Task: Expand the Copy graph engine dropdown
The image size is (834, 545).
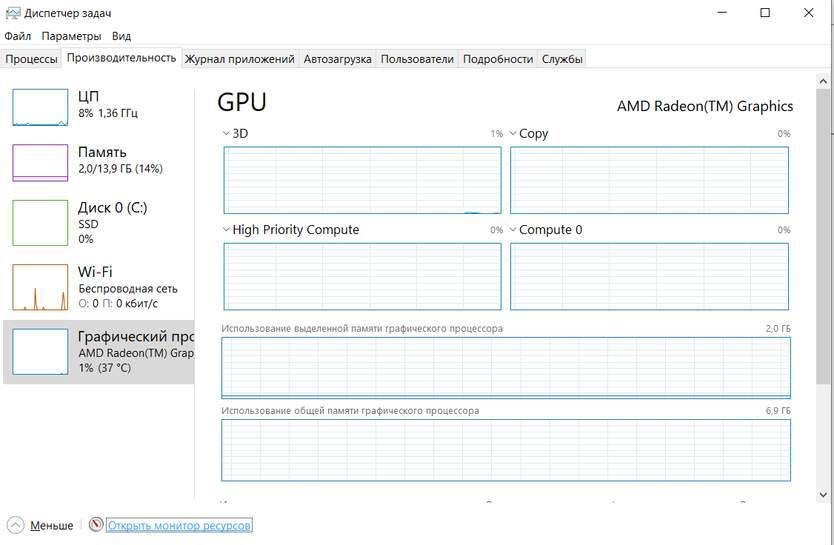Action: click(x=513, y=133)
